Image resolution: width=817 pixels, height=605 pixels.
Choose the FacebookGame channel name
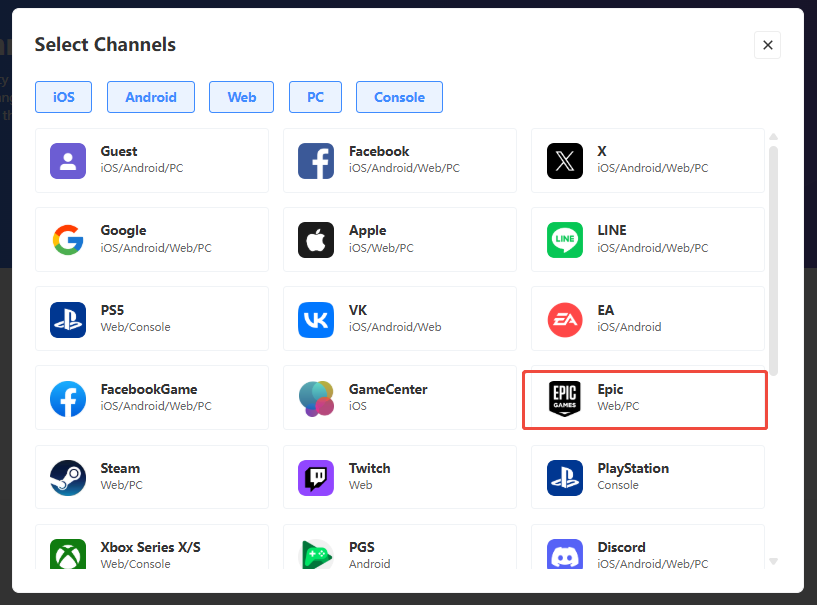click(x=149, y=389)
